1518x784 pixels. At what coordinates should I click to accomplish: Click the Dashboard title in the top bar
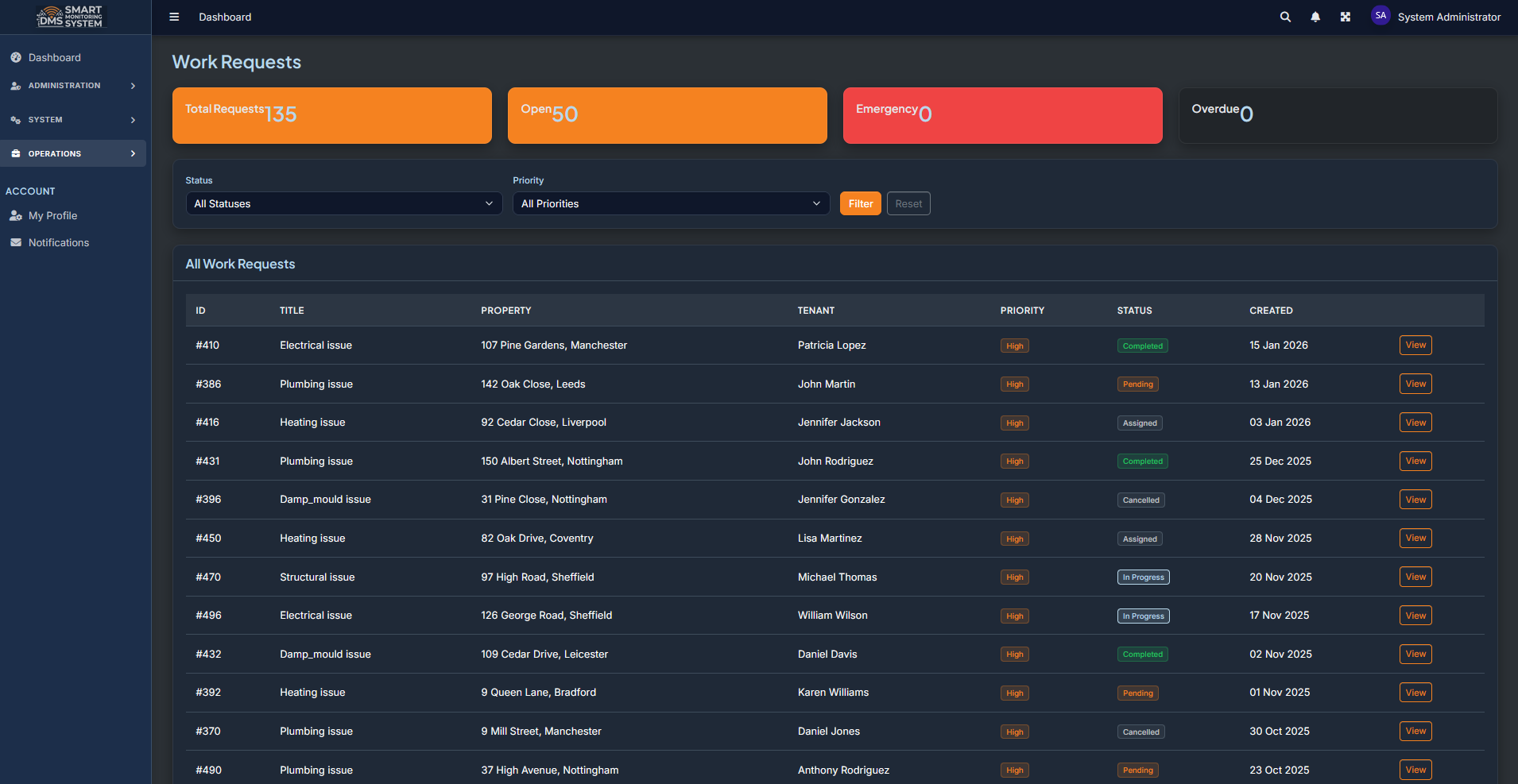pos(225,17)
